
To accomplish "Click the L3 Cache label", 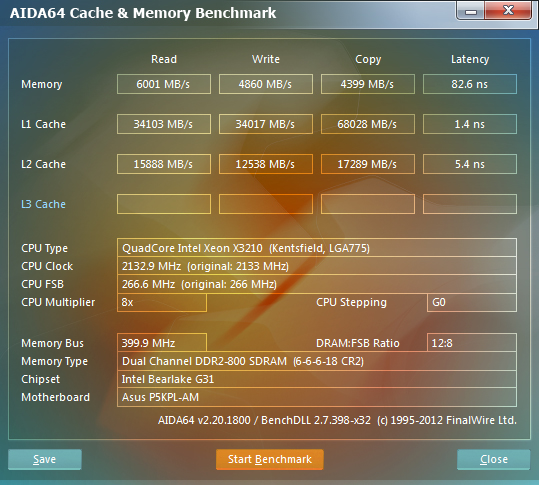I will (43, 204).
